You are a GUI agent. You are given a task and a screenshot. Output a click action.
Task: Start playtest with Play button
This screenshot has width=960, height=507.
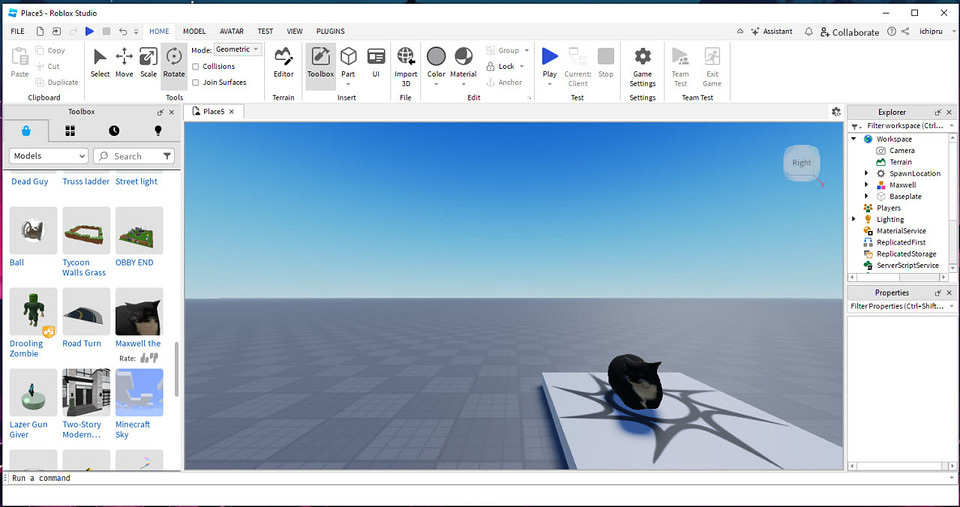[x=550, y=62]
